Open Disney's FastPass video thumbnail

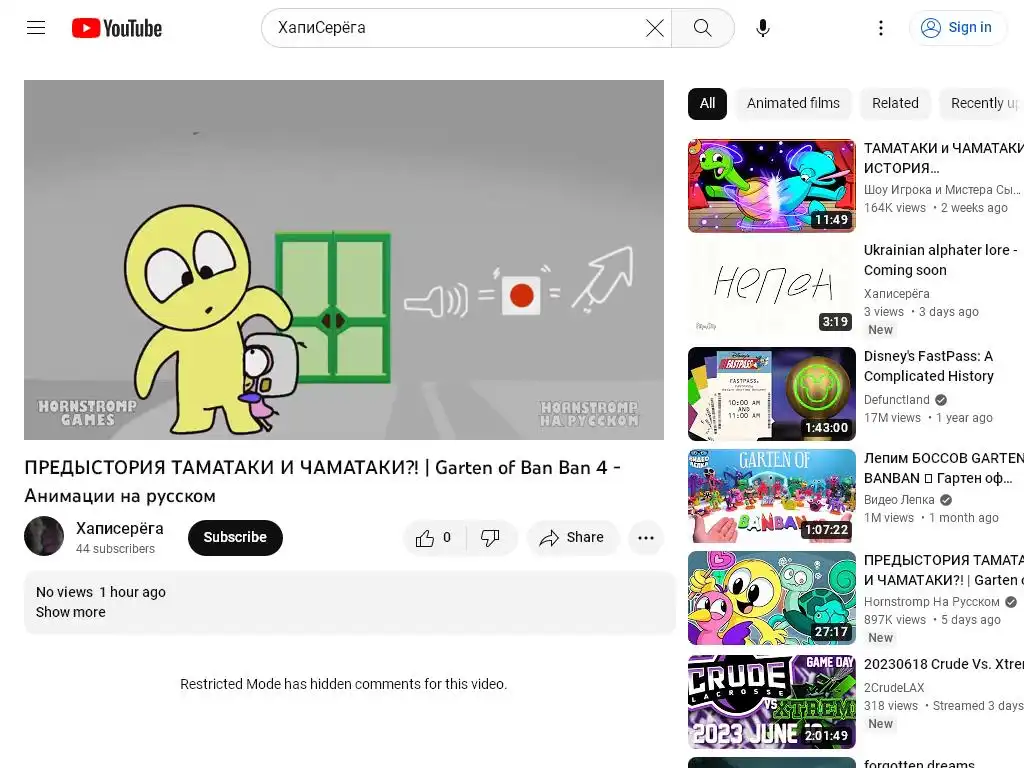coord(771,394)
